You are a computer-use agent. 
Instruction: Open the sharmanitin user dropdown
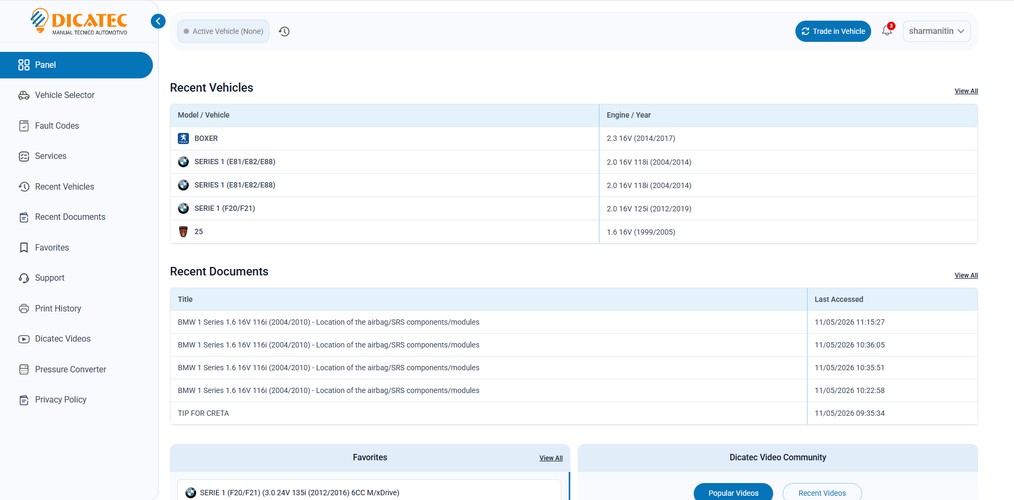[936, 31]
